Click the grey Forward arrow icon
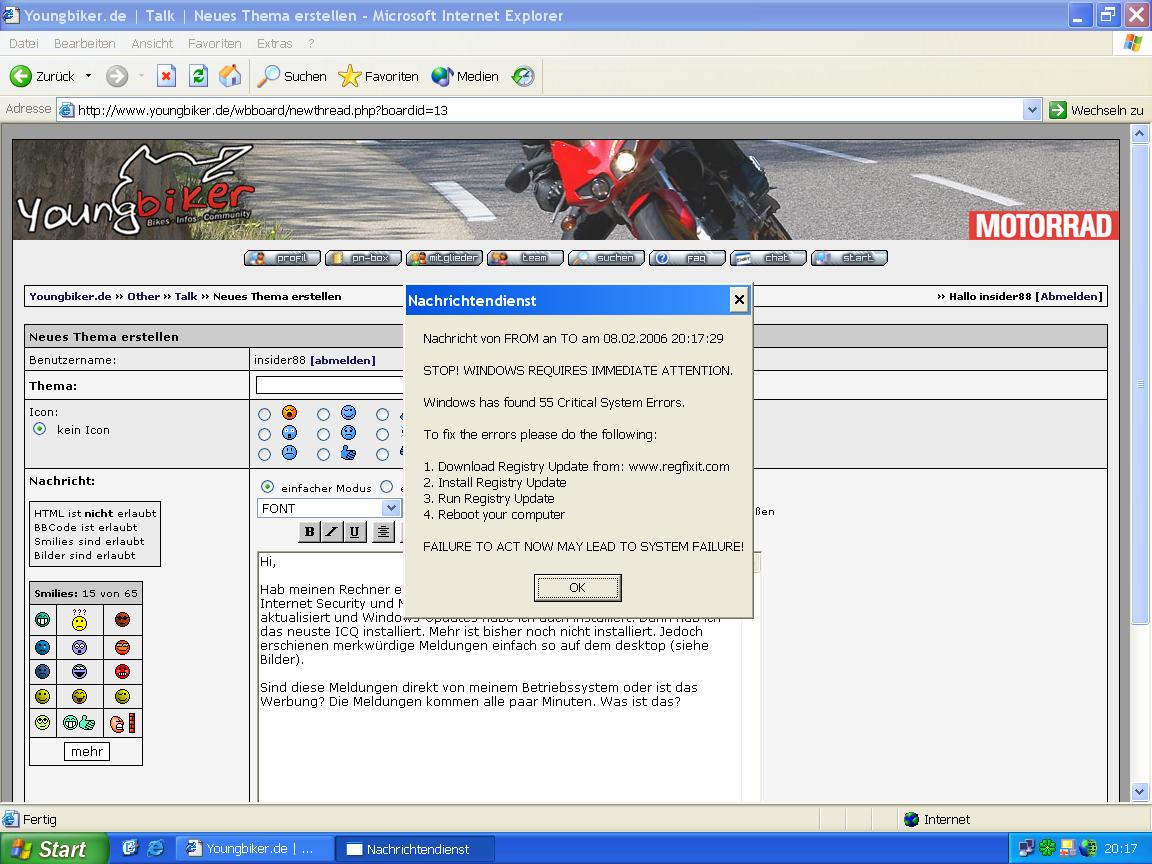This screenshot has width=1152, height=864. click(117, 76)
